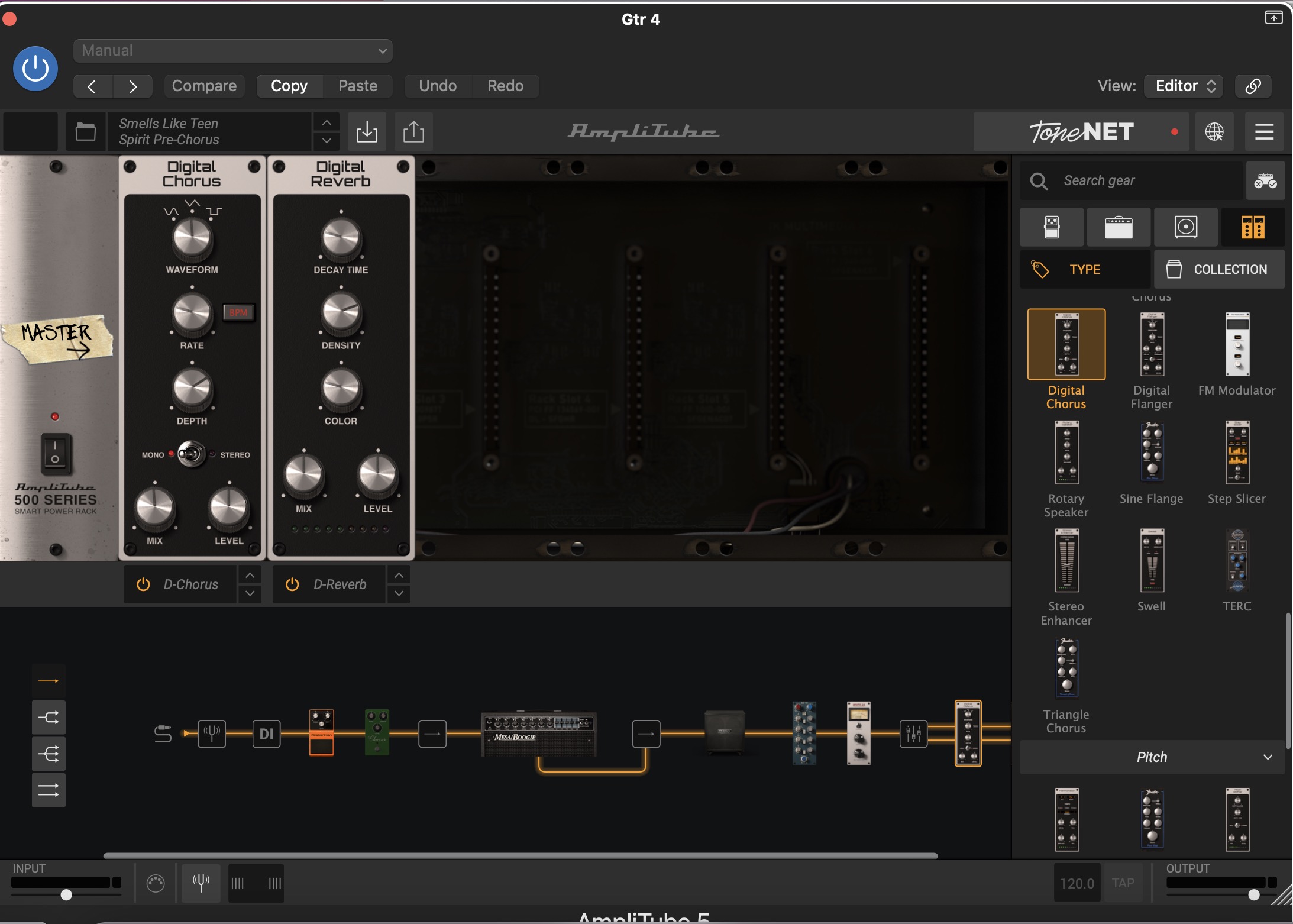
Task: Click the Digital Chorus RATE knob
Action: tap(192, 314)
